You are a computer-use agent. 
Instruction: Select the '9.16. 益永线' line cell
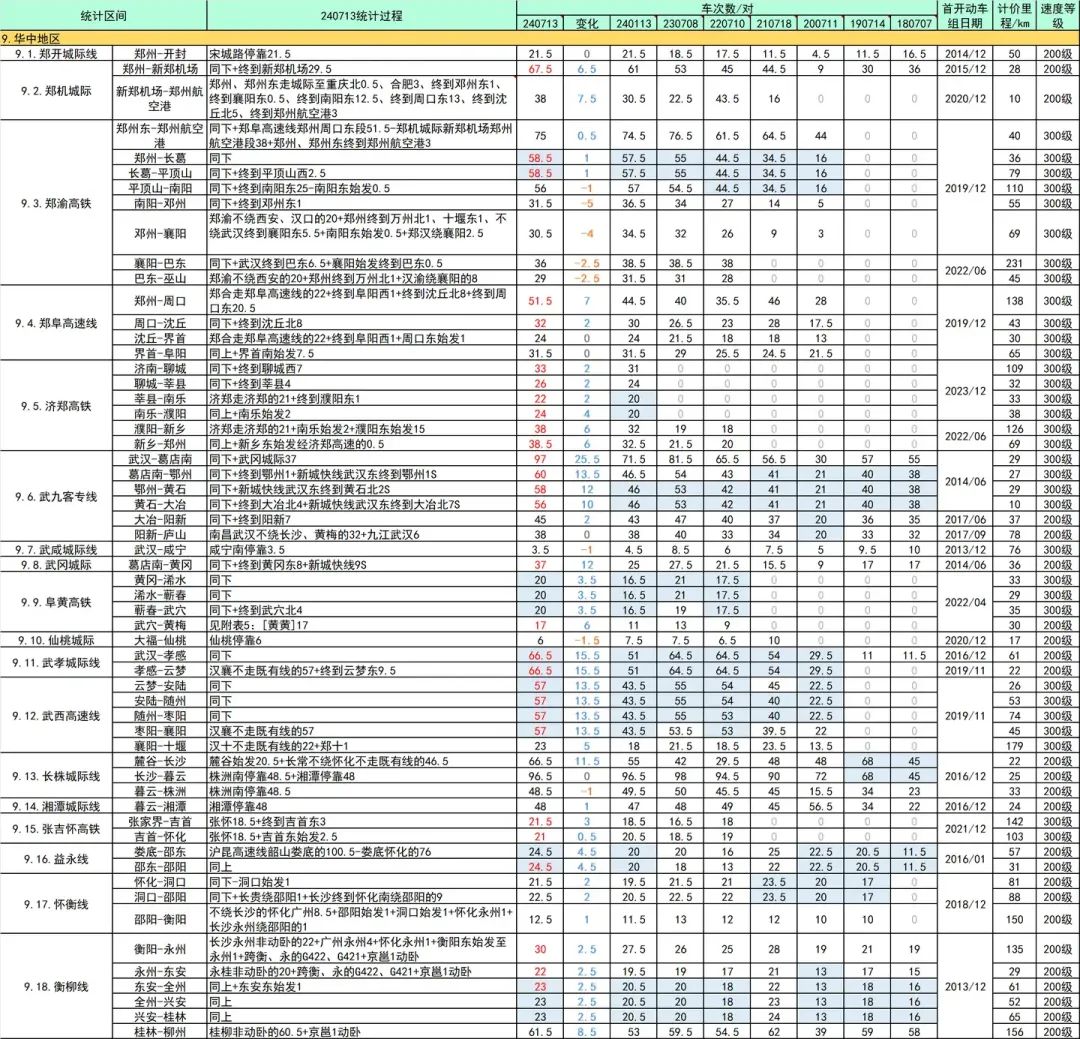[x=56, y=859]
